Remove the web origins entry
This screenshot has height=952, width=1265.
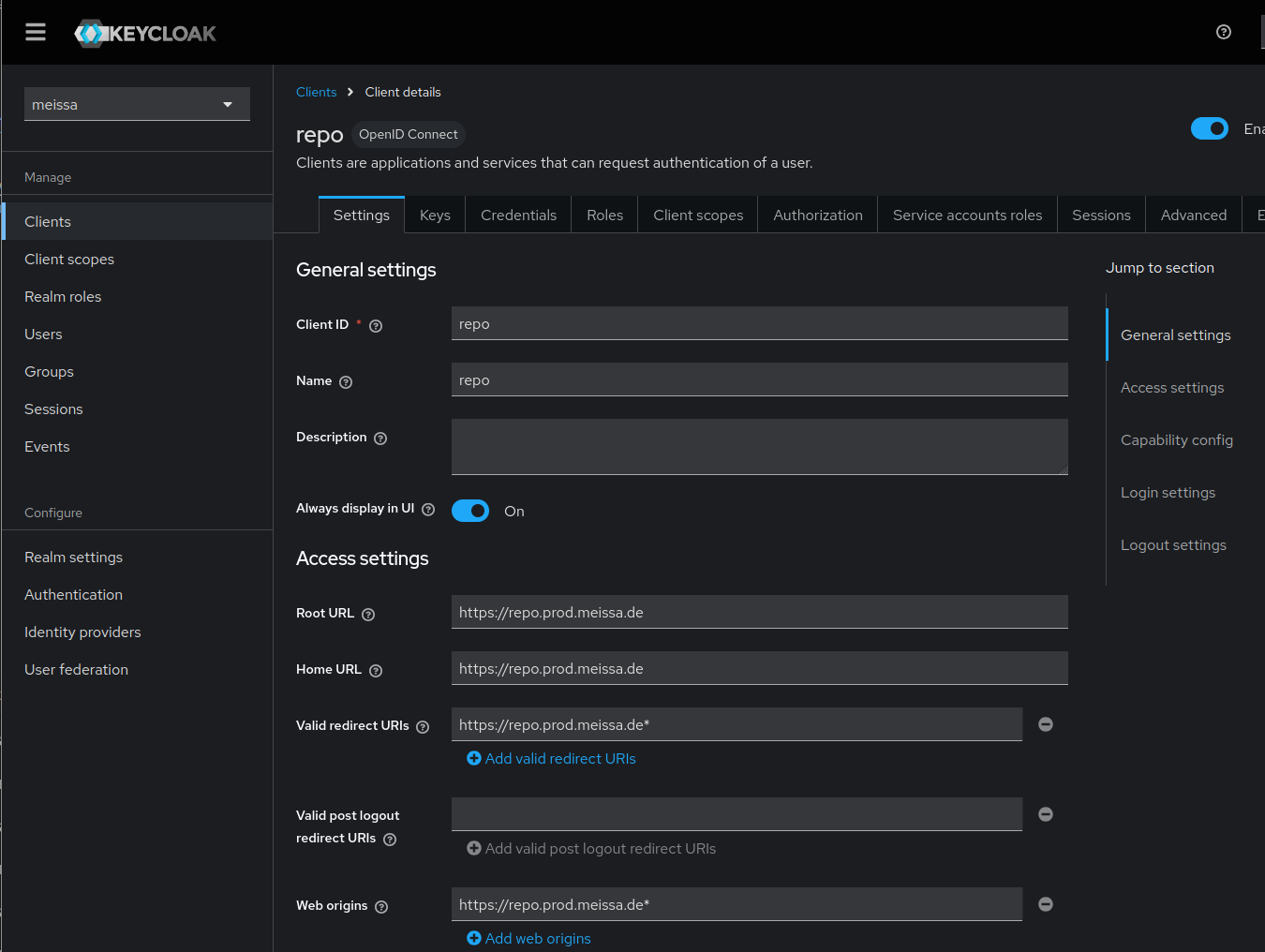coord(1046,904)
